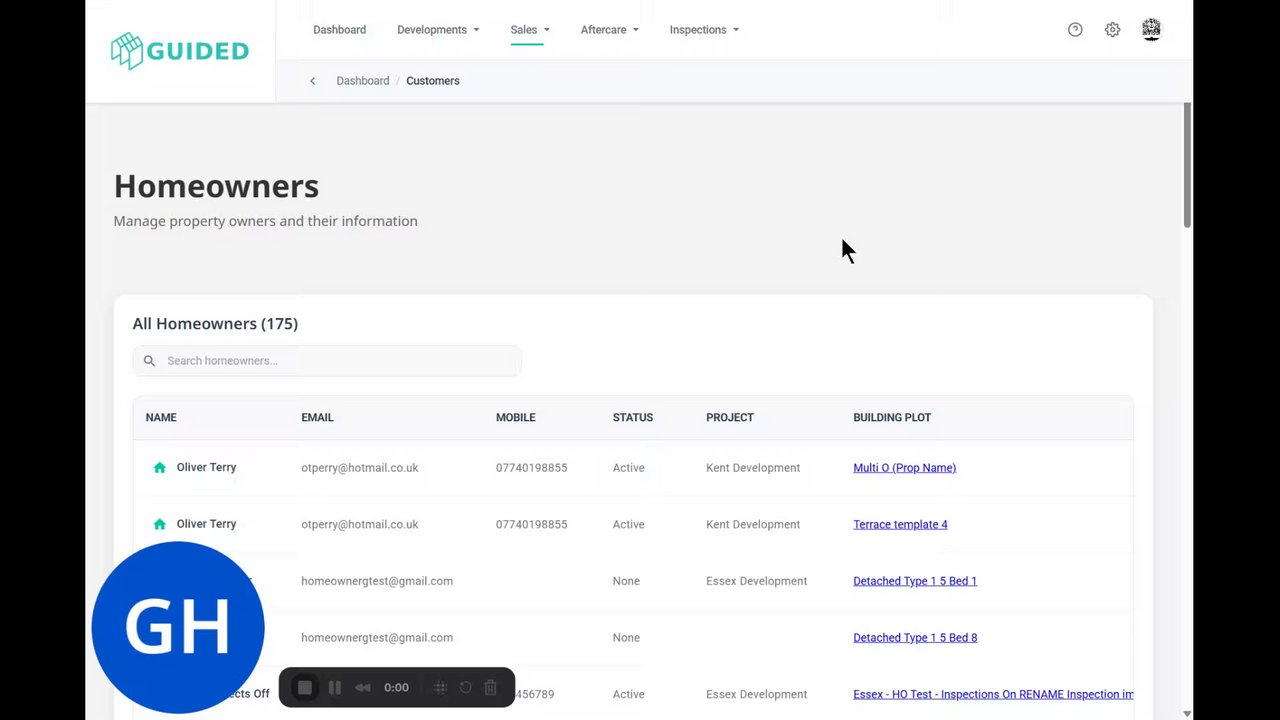Click the scrollbar down arrow
Screen dimensions: 1280x720
click(x=1187, y=713)
